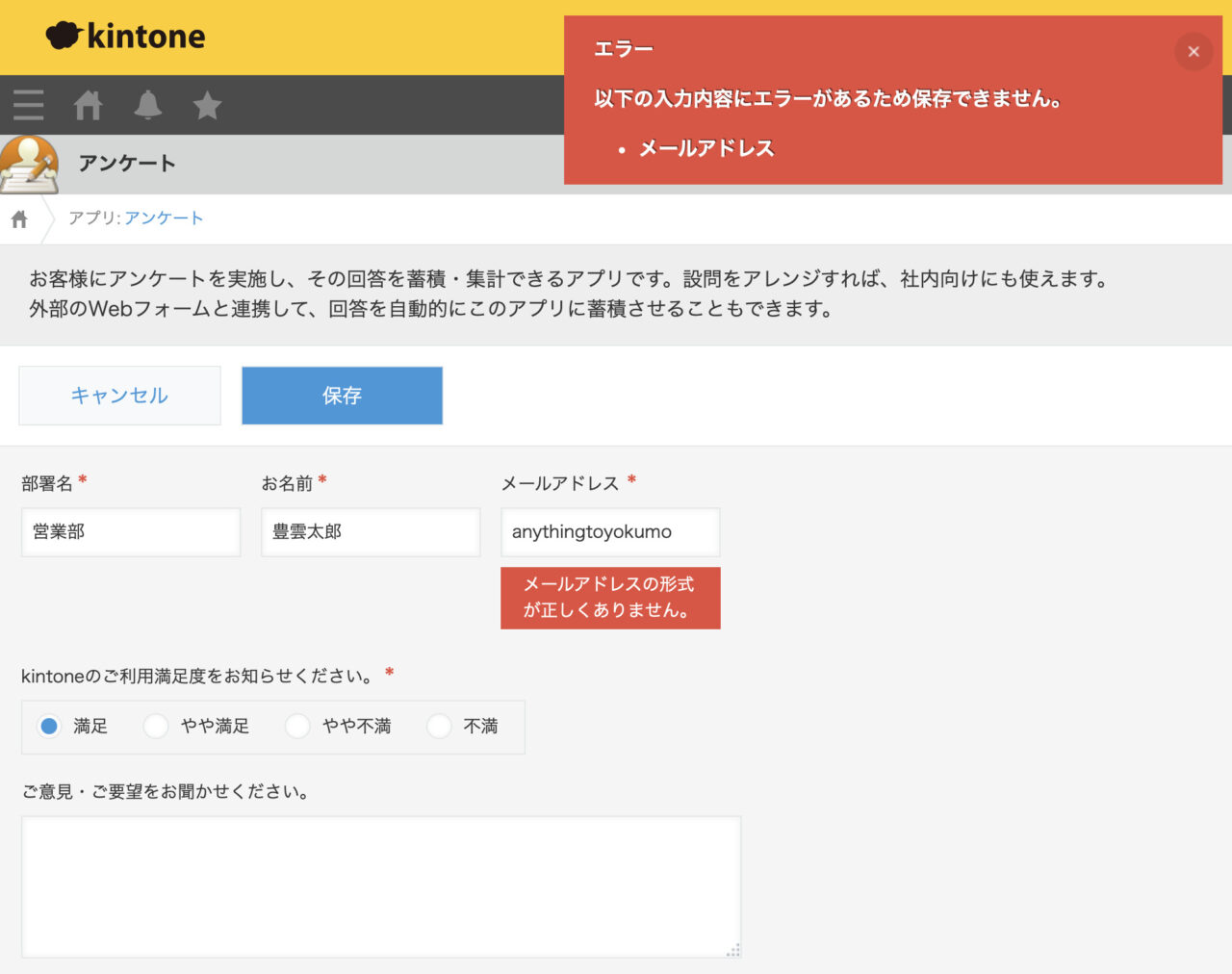Click the home icon in the dark toolbar
This screenshot has width=1232, height=974.
click(x=88, y=105)
